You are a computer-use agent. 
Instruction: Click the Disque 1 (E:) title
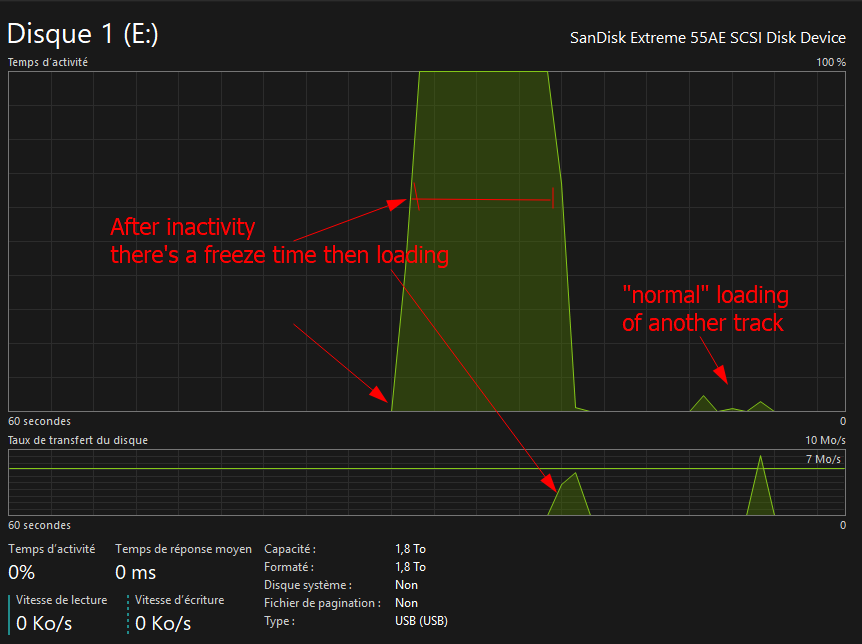83,34
